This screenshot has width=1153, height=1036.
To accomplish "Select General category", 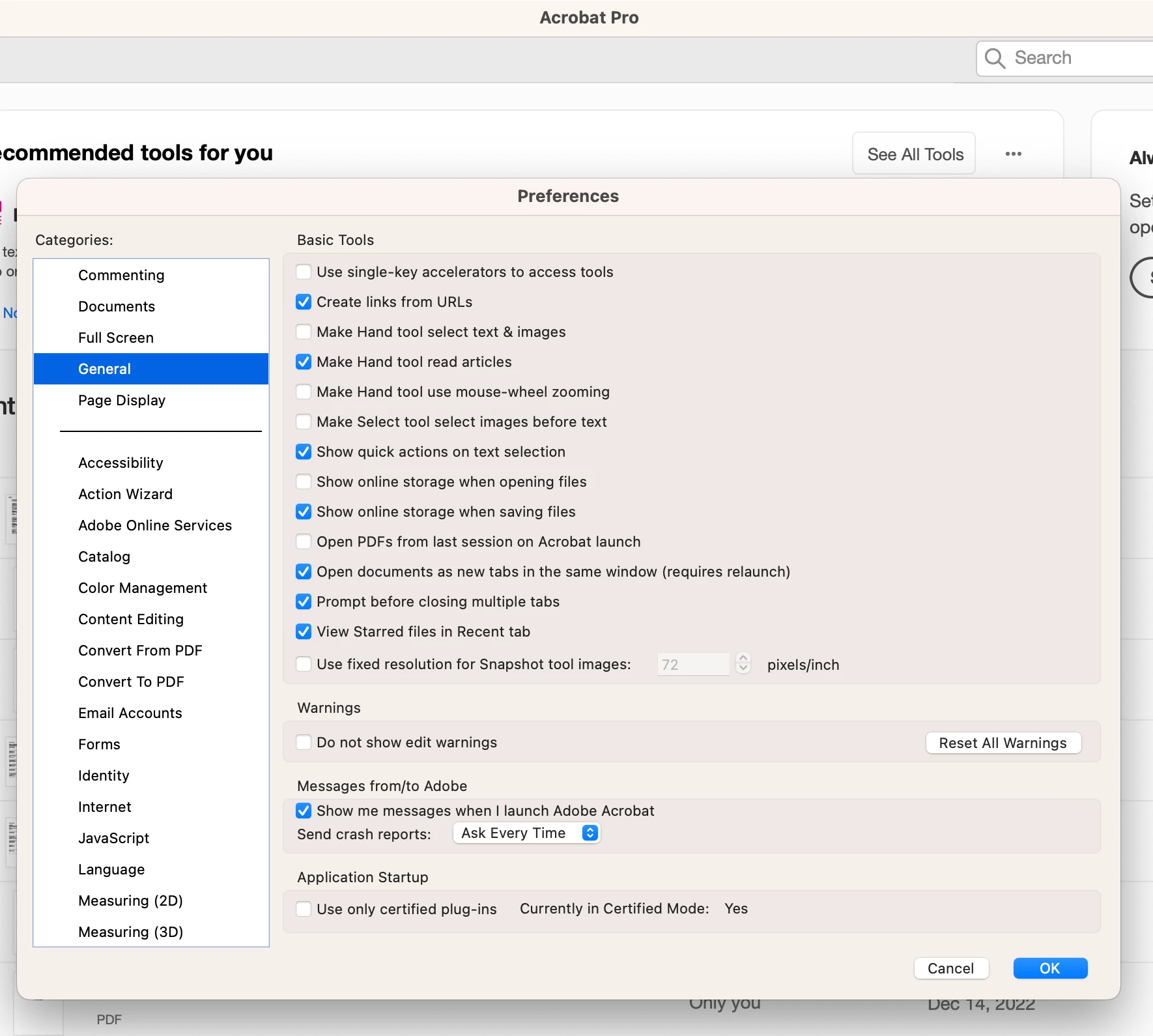I will coord(151,369).
